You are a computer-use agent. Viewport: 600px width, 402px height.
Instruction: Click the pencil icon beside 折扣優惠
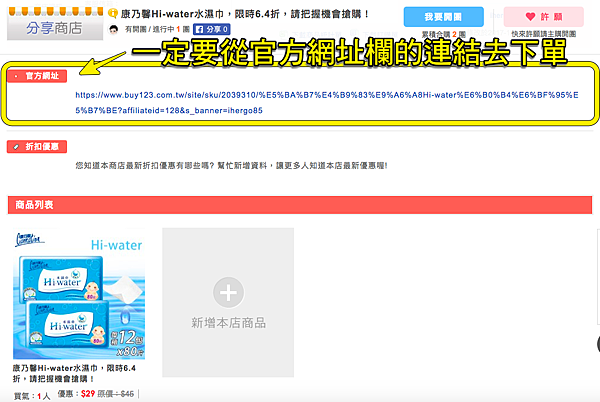point(16,147)
